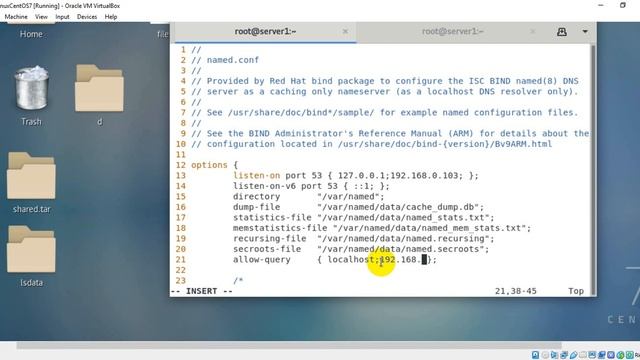Open the View menu in VirtualBox

[41, 17]
